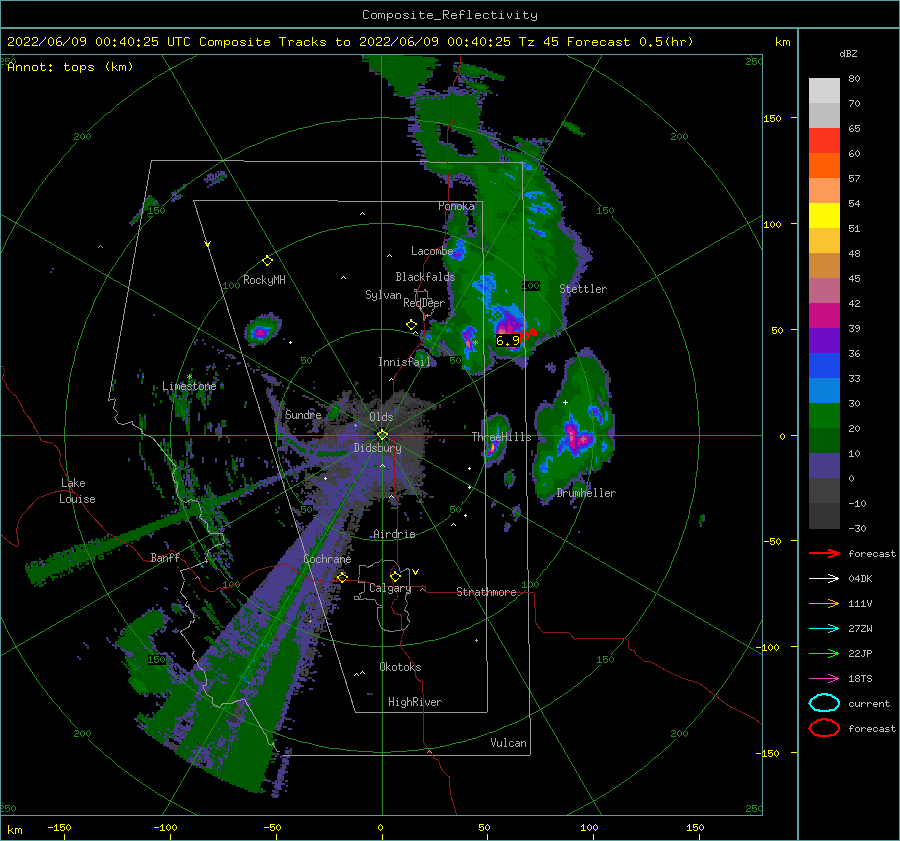Click the dBZ legend heading
900x841 pixels.
[x=848, y=53]
